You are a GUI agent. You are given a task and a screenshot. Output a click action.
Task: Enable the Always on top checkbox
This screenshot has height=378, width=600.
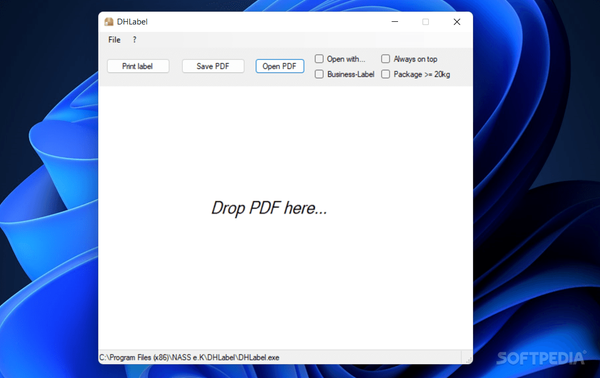click(385, 59)
